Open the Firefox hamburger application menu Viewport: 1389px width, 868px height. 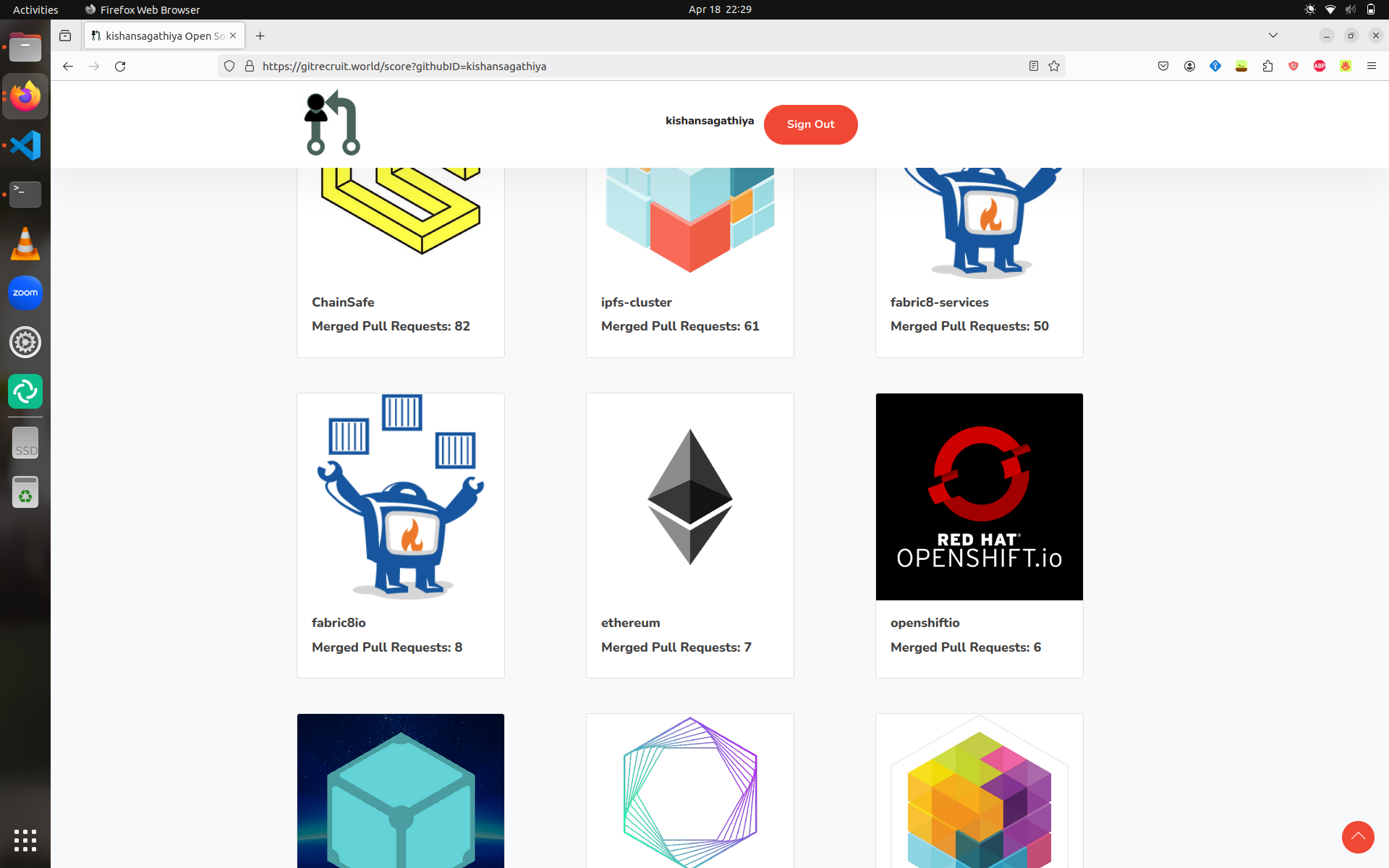1372,66
